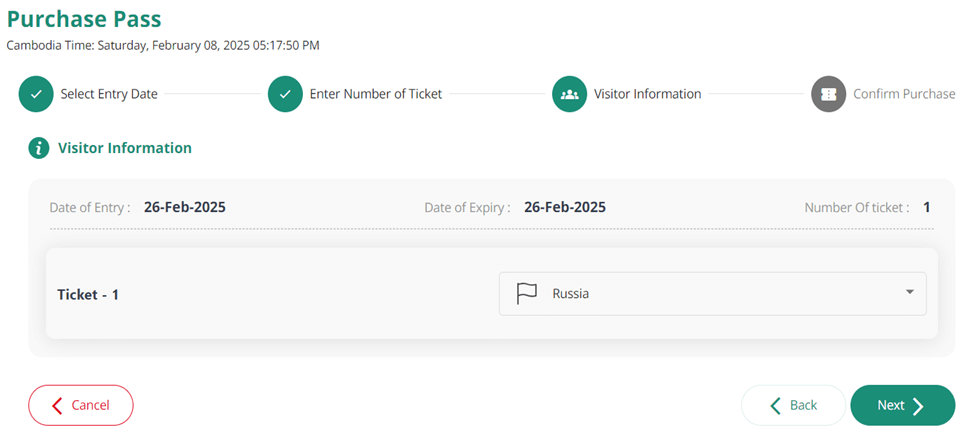Expand the nationality dropdown arrow
The image size is (973, 446).
910,292
